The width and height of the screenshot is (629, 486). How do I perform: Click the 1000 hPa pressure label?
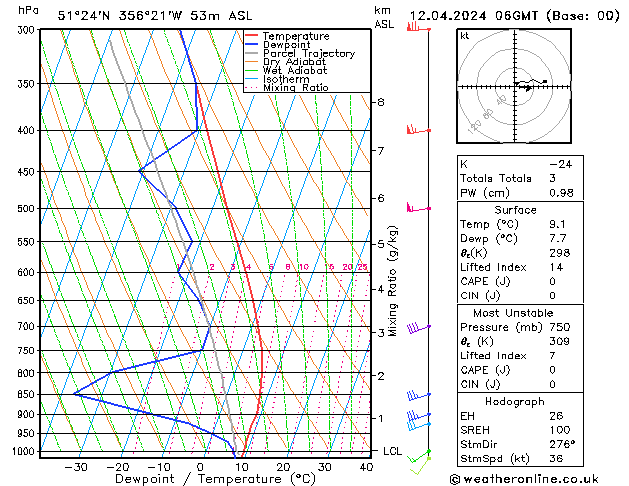point(26,452)
